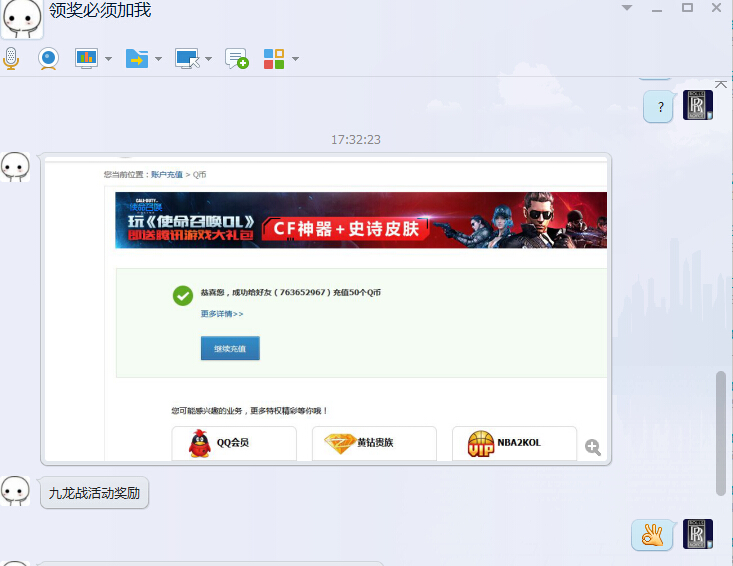The width and height of the screenshot is (733, 566).
Task: Click the green success checkmark icon
Action: [x=183, y=296]
